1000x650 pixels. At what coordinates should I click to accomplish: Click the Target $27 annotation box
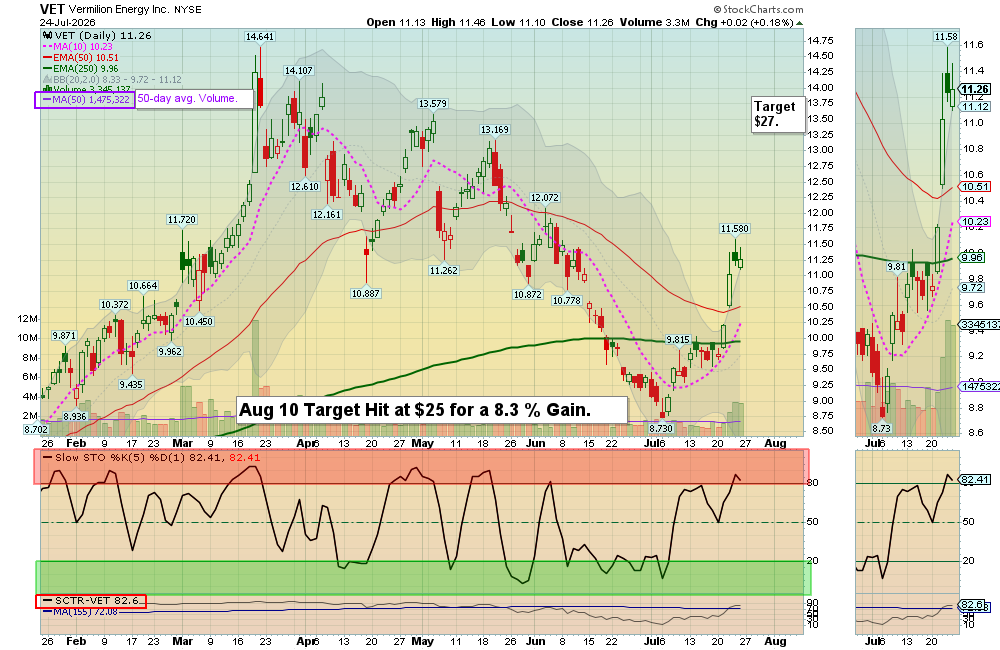pos(777,114)
